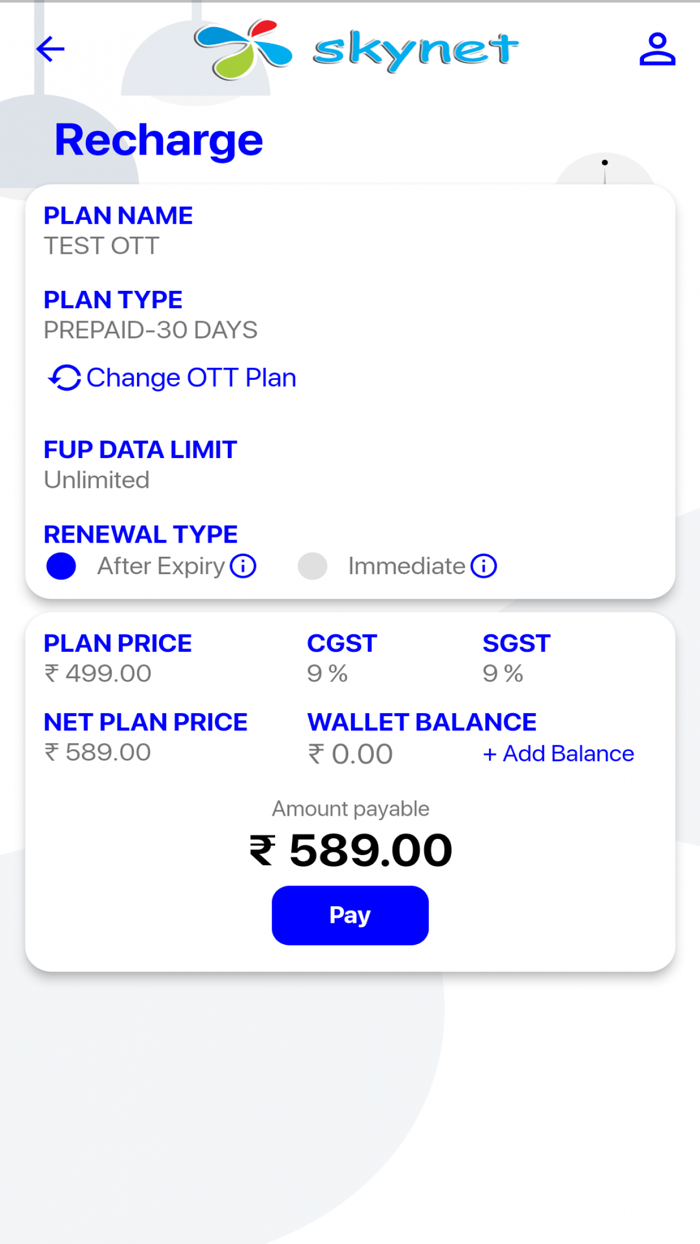Open the profile icon at top right
The height and width of the screenshot is (1244, 700).
[x=657, y=49]
